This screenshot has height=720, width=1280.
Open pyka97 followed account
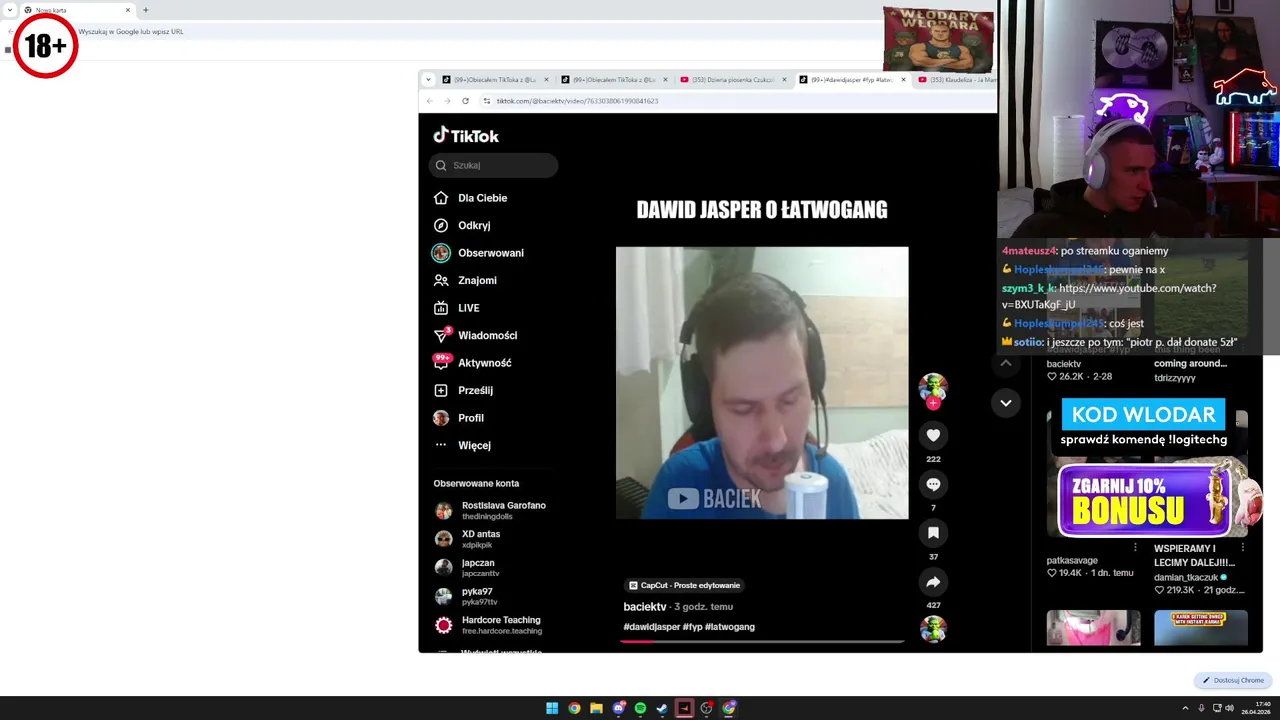tap(466, 596)
